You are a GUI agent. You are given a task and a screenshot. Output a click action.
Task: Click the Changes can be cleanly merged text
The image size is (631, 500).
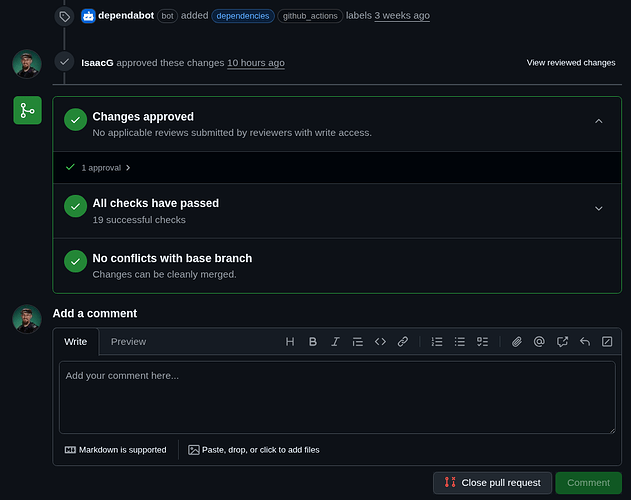click(x=165, y=275)
